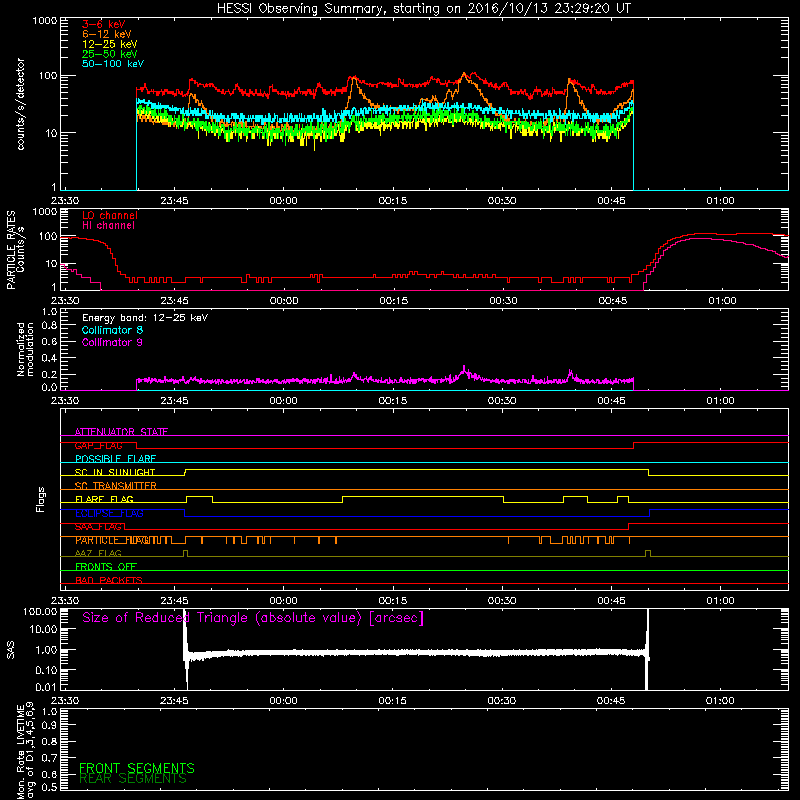Click the "SAS" y-axis label
The width and height of the screenshot is (800, 800).
[11, 650]
